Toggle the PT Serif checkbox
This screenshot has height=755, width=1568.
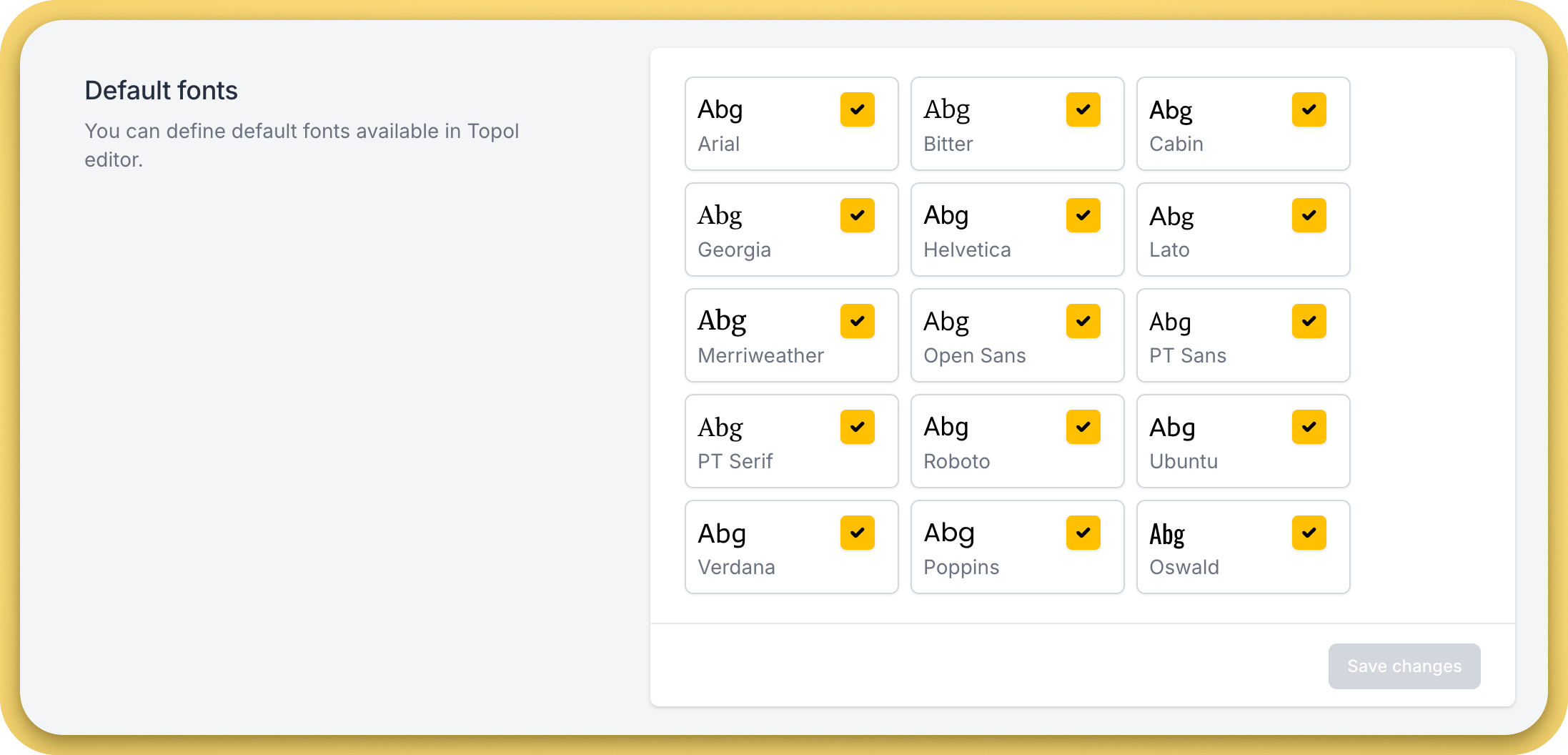tap(857, 427)
